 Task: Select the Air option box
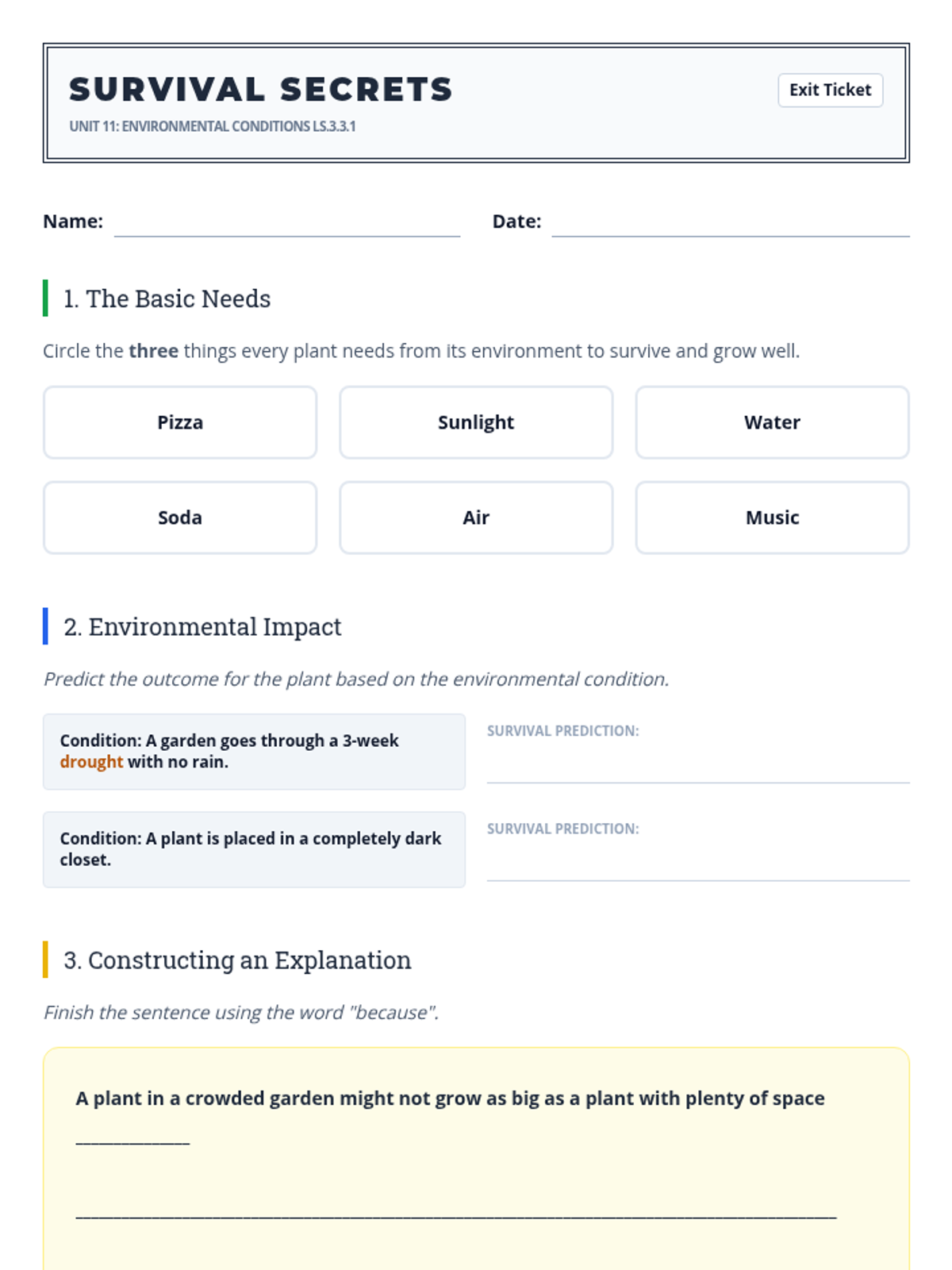coord(476,518)
